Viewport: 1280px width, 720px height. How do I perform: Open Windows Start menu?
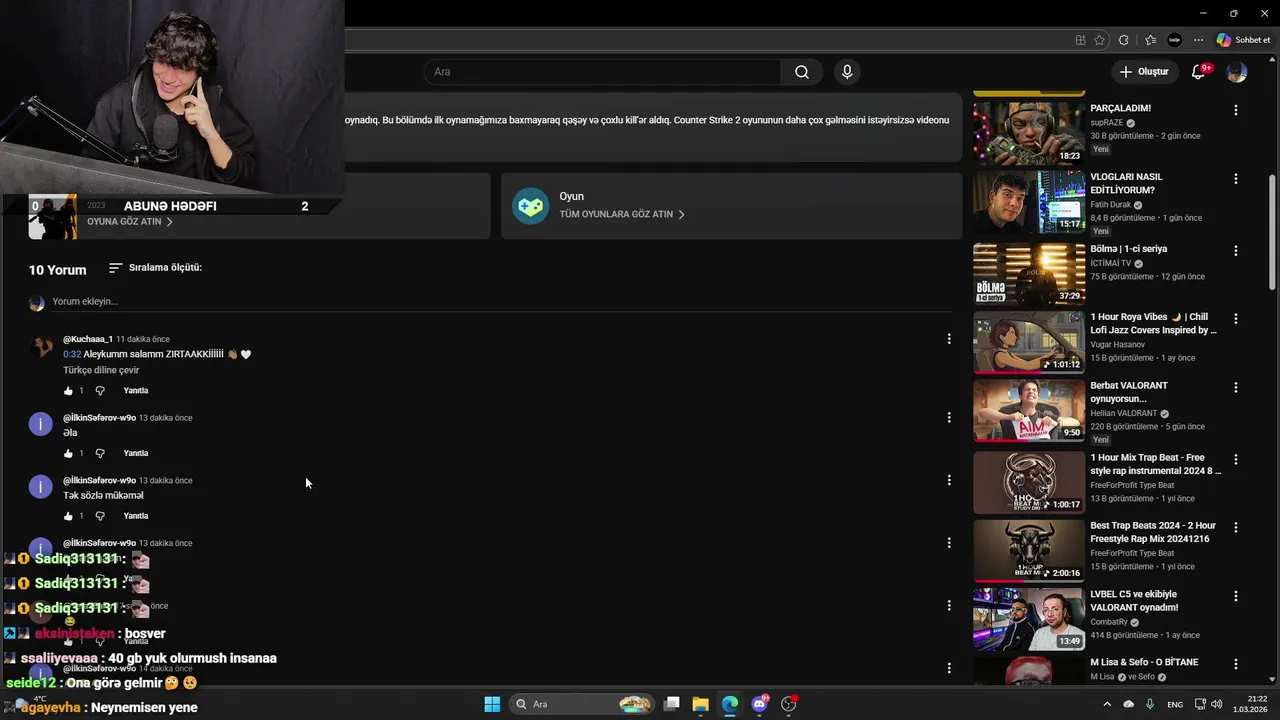(492, 704)
